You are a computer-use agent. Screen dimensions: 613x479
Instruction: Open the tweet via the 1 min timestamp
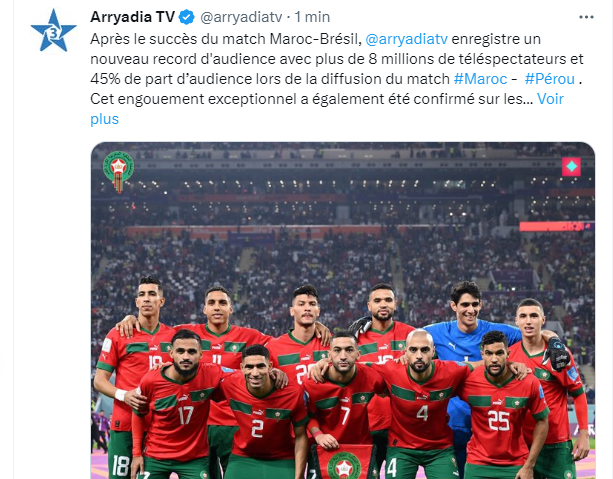tap(312, 17)
